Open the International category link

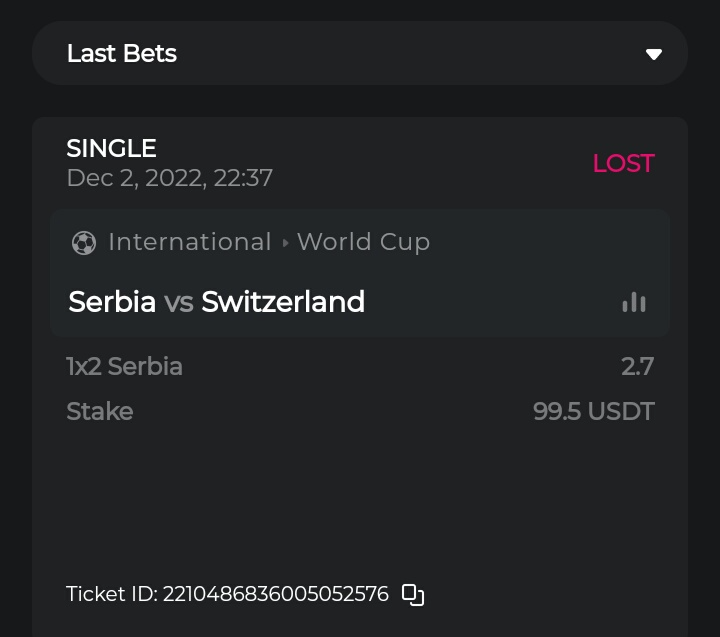[190, 242]
